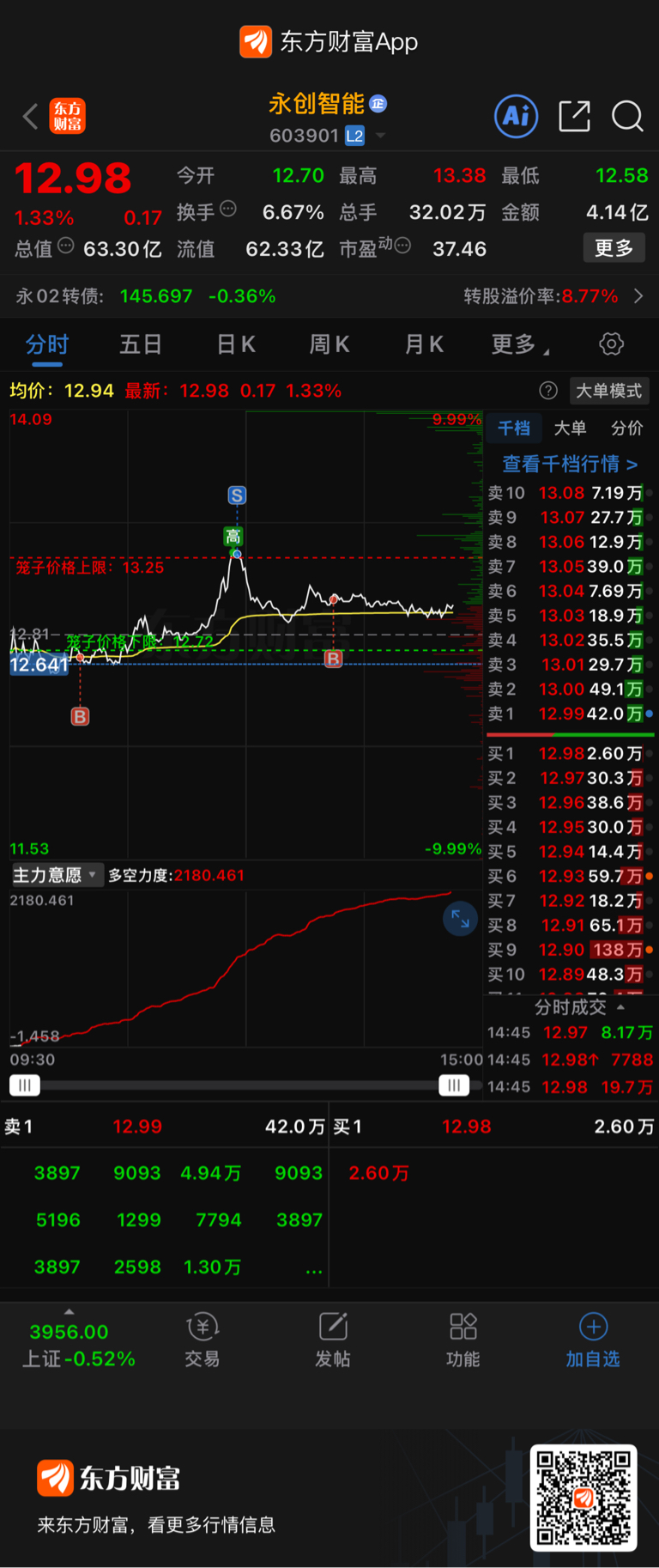Tap the share export icon

tap(574, 116)
